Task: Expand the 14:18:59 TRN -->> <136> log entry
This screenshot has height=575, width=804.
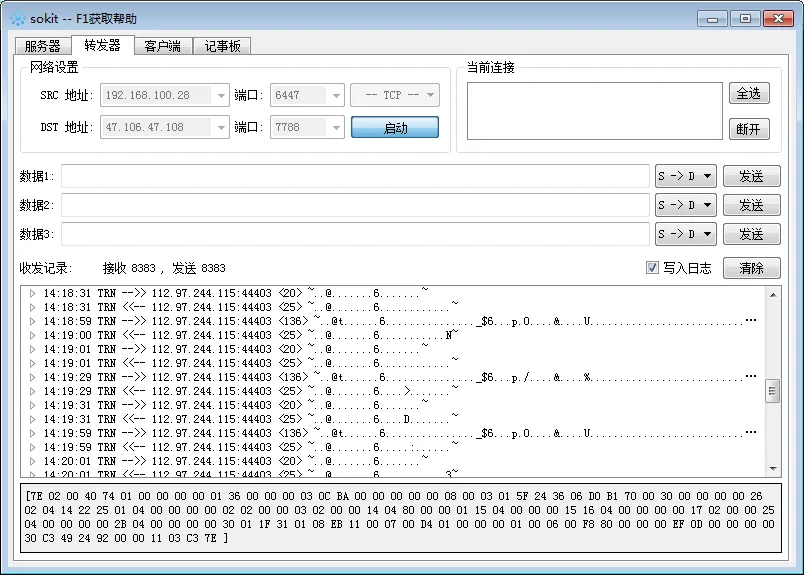Action: (x=32, y=321)
